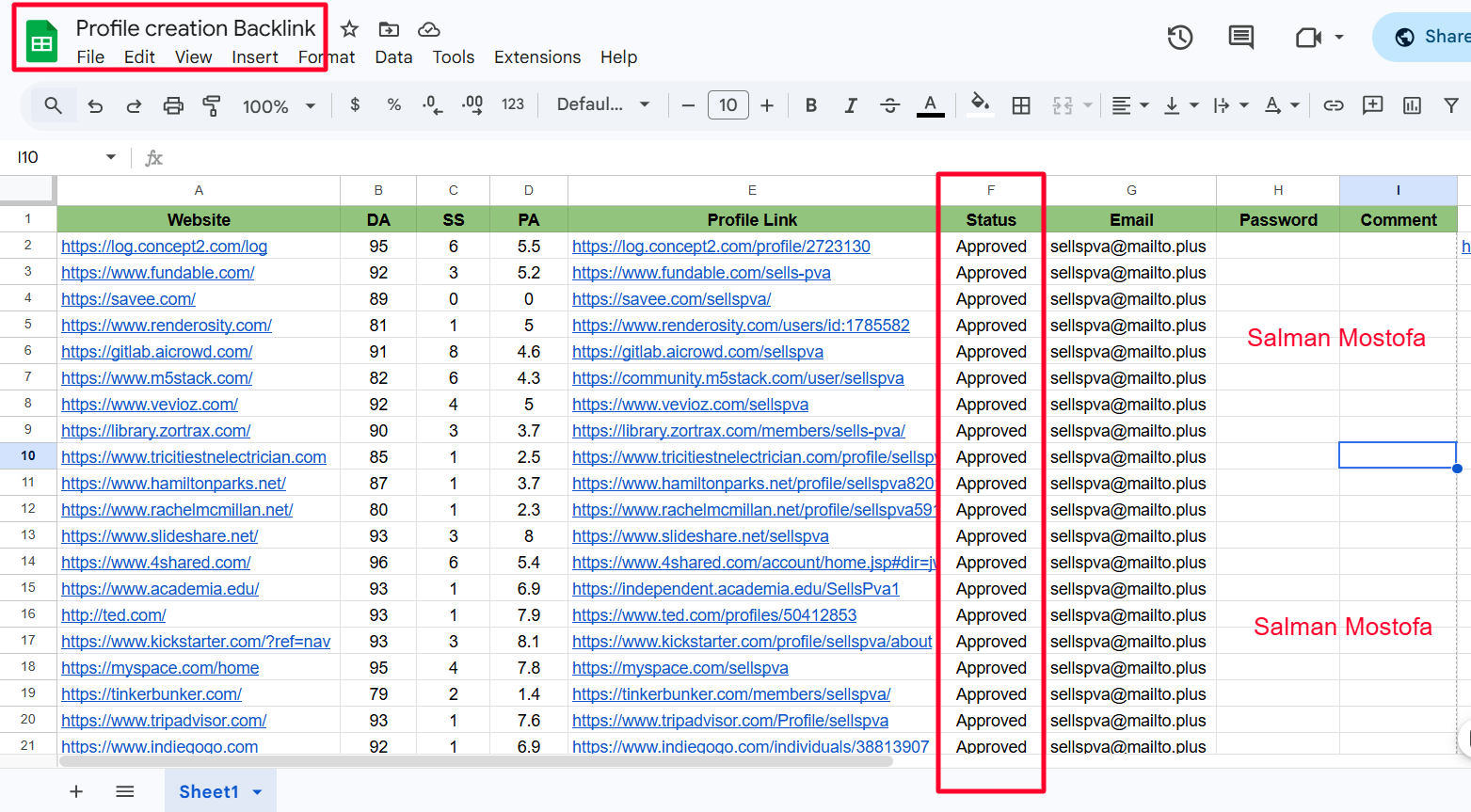Undo the last action
1471x812 pixels.
coord(95,105)
